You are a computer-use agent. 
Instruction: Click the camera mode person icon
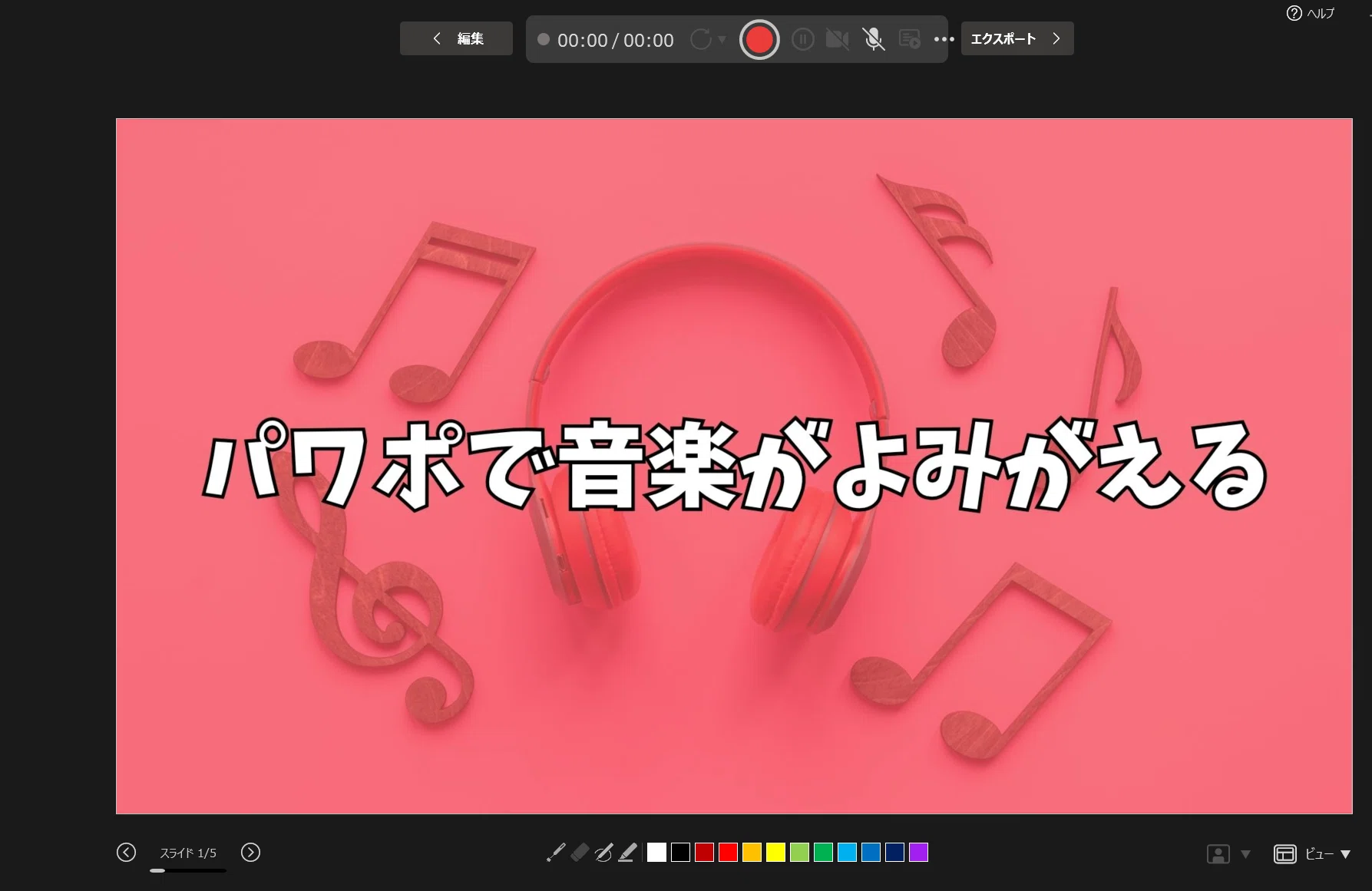[x=1218, y=854]
